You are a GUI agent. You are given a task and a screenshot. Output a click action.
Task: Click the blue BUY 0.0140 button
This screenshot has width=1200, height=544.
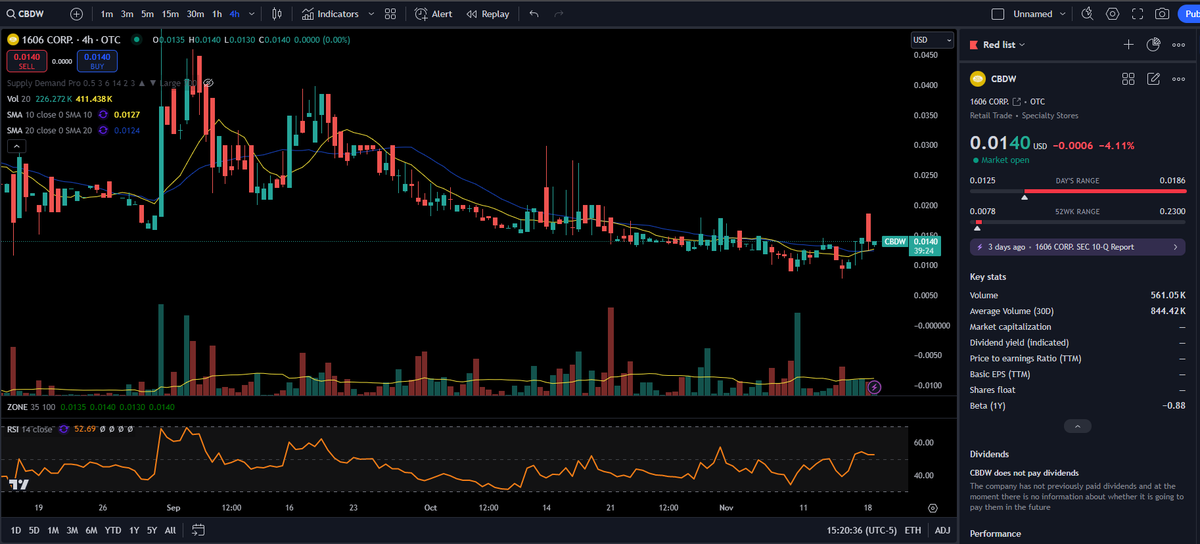click(97, 61)
